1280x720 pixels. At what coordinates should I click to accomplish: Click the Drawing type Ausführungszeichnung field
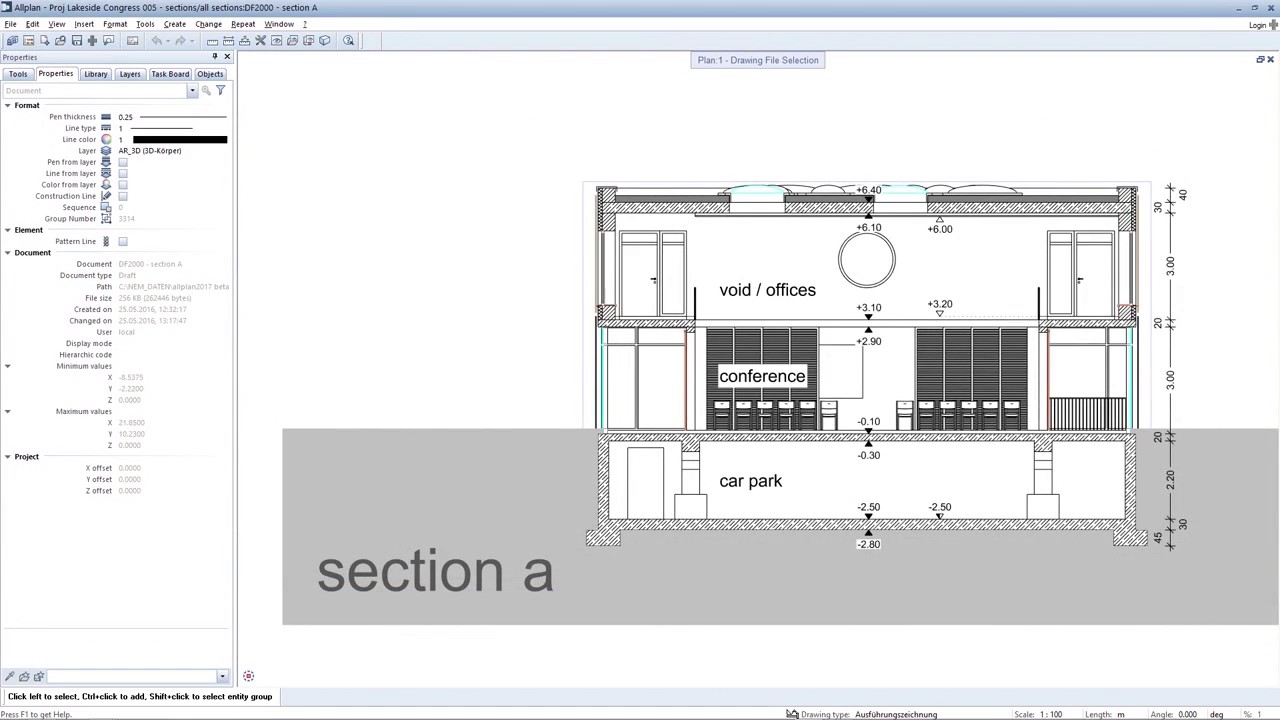point(896,715)
